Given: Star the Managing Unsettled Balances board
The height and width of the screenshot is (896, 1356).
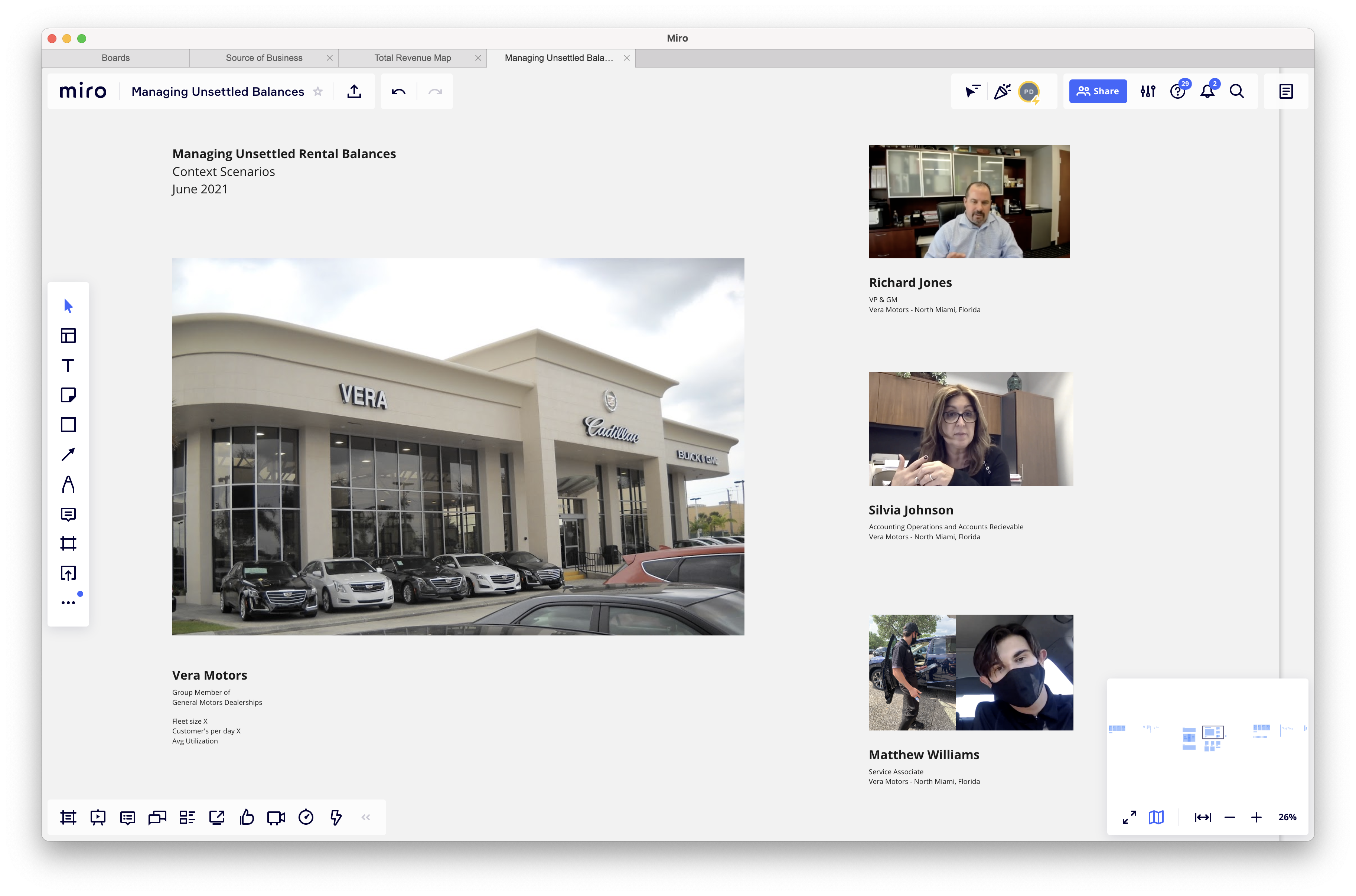Looking at the screenshot, I should (x=318, y=91).
